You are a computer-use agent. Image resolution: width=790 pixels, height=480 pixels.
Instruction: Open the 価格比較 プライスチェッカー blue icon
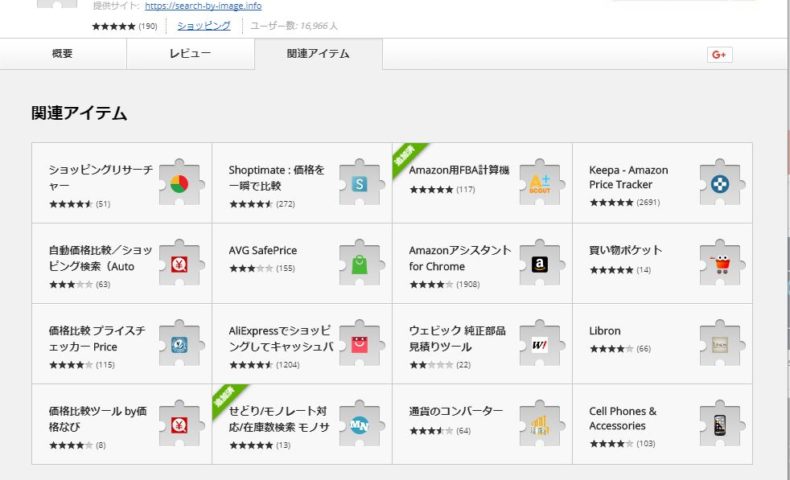(179, 345)
